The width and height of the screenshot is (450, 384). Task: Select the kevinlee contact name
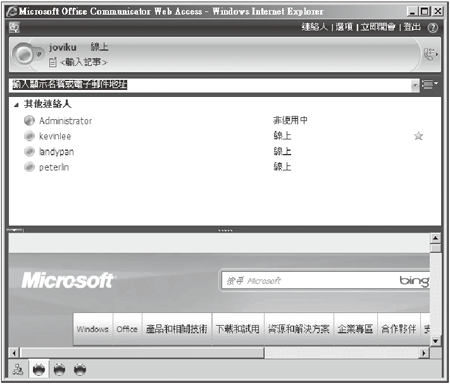click(x=55, y=136)
